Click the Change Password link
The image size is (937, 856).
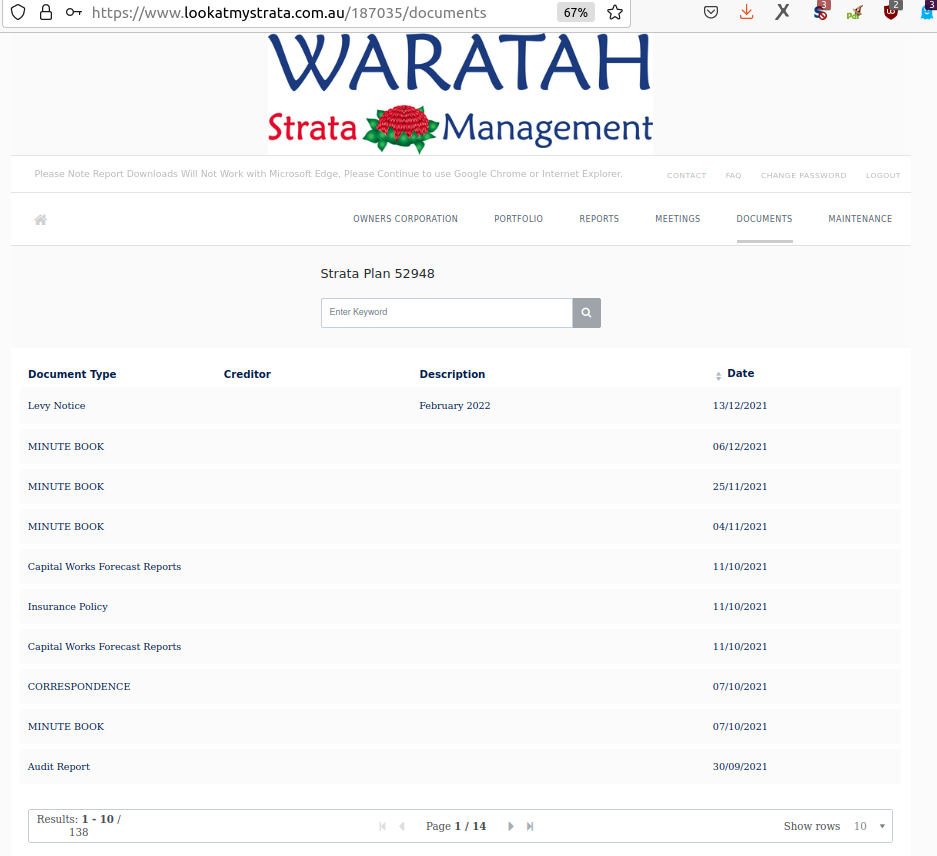coord(803,176)
